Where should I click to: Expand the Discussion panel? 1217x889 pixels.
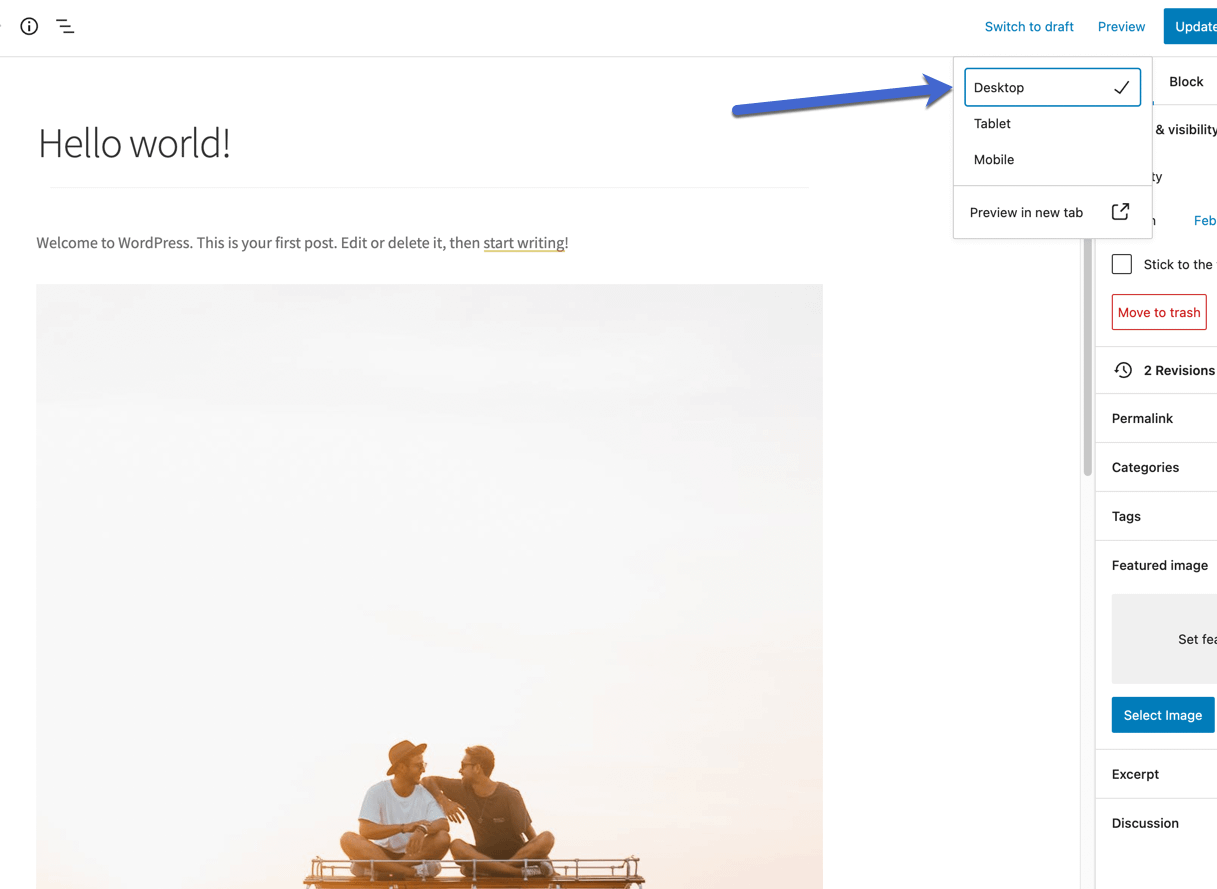[1145, 823]
